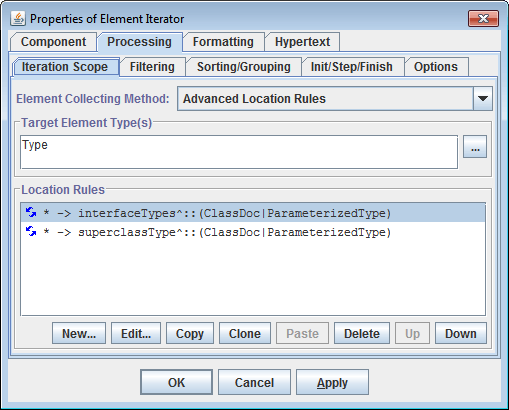The image size is (509, 410).
Task: Copy the selected location rule
Action: (190, 333)
